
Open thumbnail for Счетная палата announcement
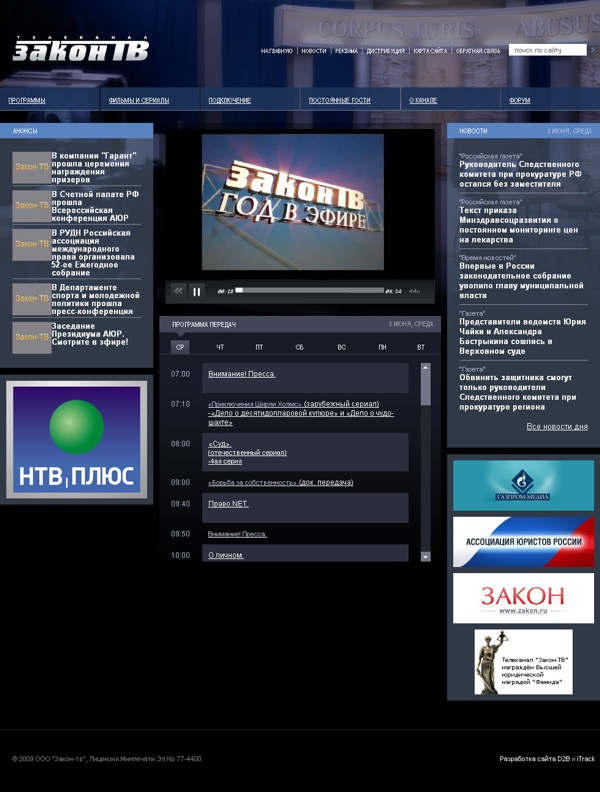pos(31,206)
